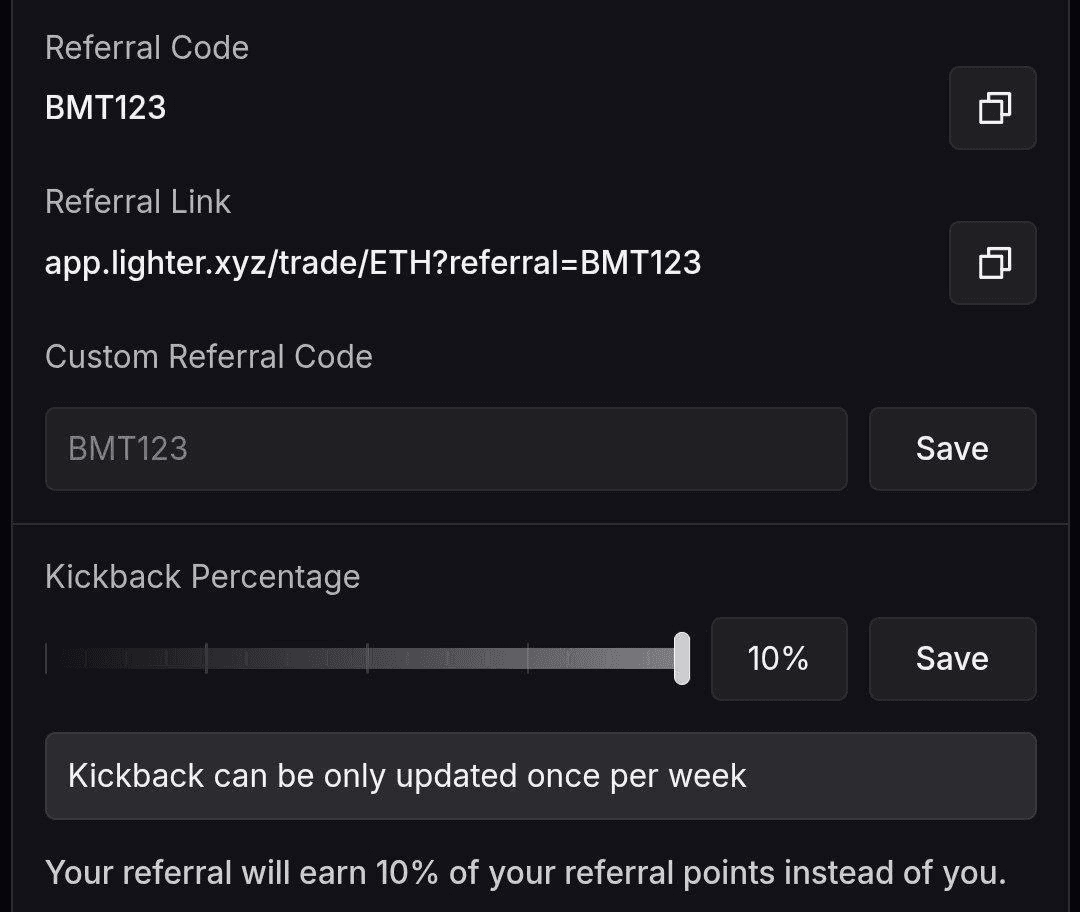Save the kickback percentage

pos(952,659)
